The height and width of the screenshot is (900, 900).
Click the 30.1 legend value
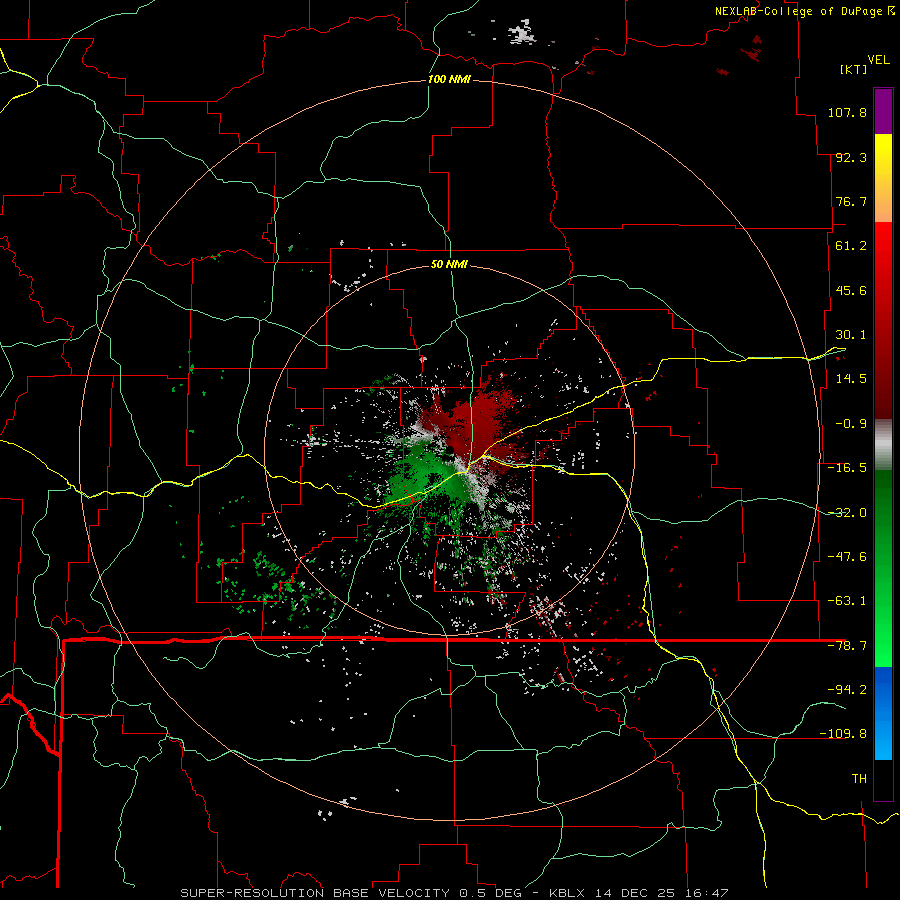pos(851,335)
